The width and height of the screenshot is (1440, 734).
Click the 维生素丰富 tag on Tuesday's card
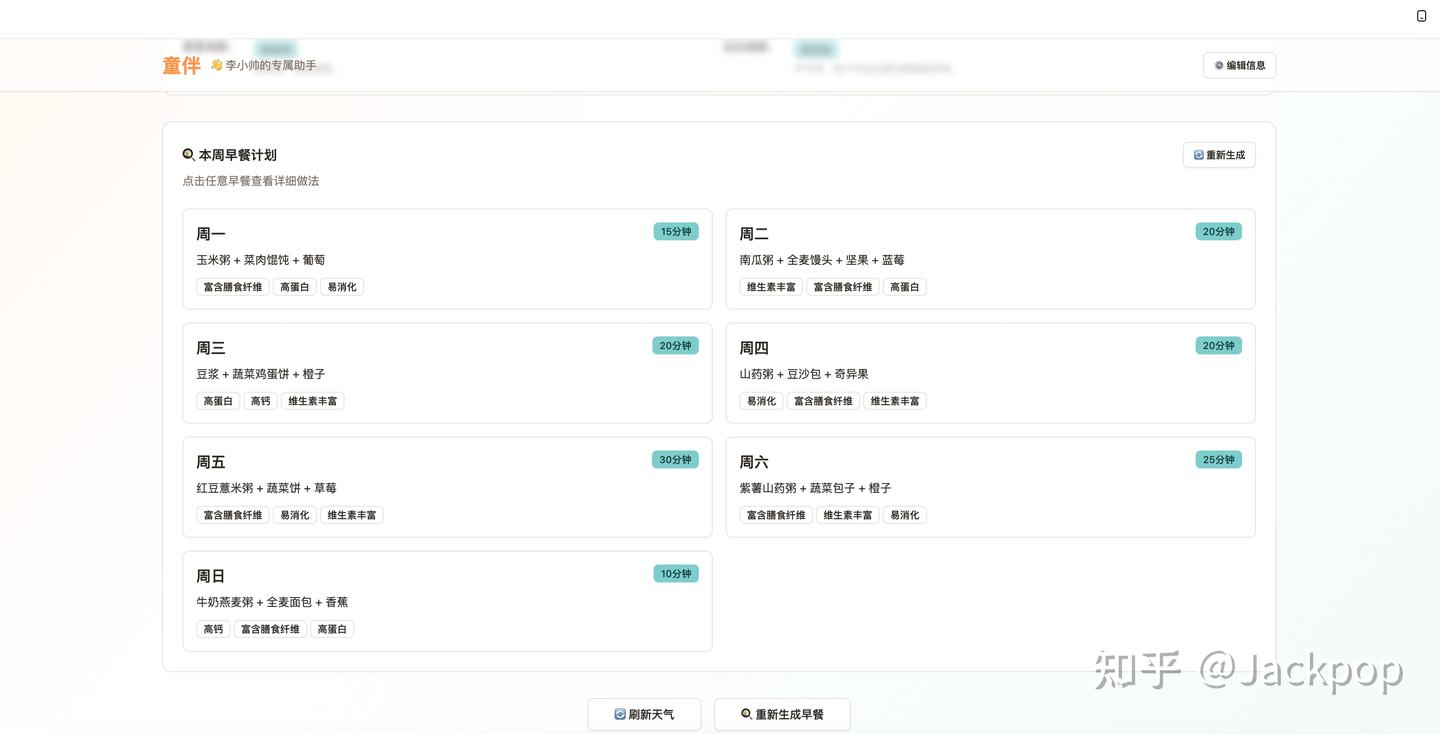pos(771,287)
